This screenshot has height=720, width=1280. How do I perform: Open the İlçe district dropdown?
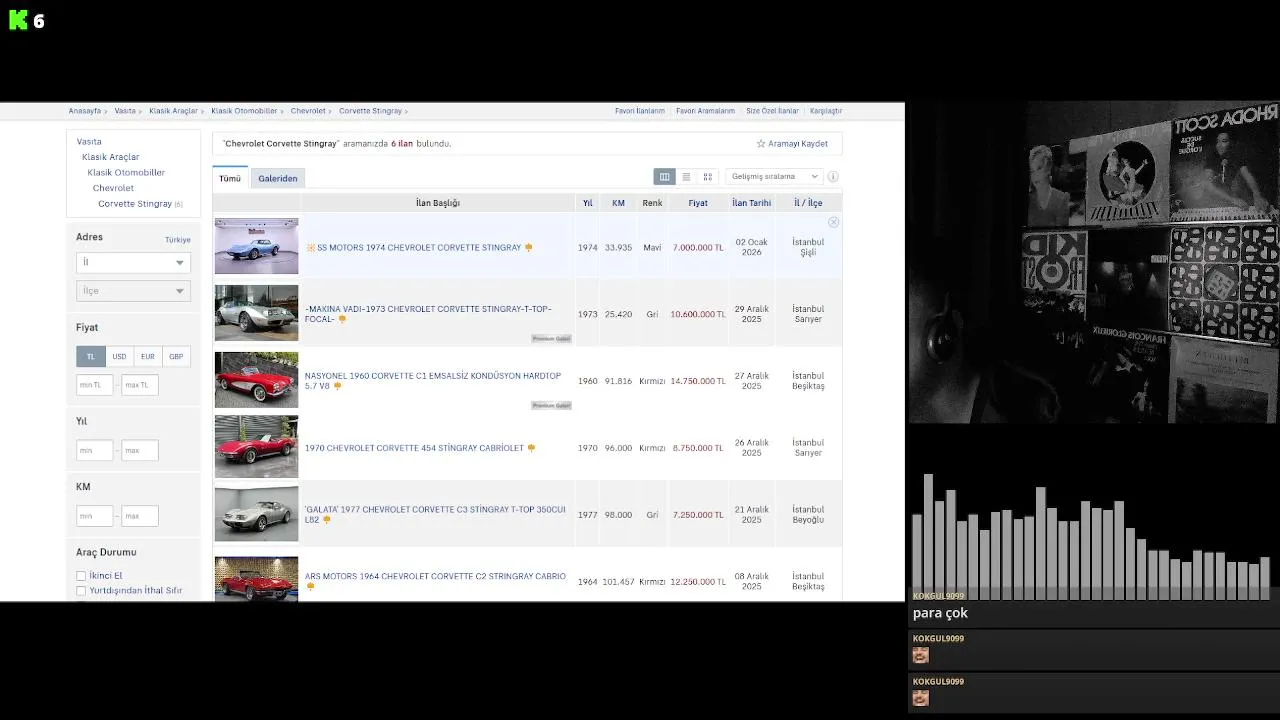click(133, 291)
